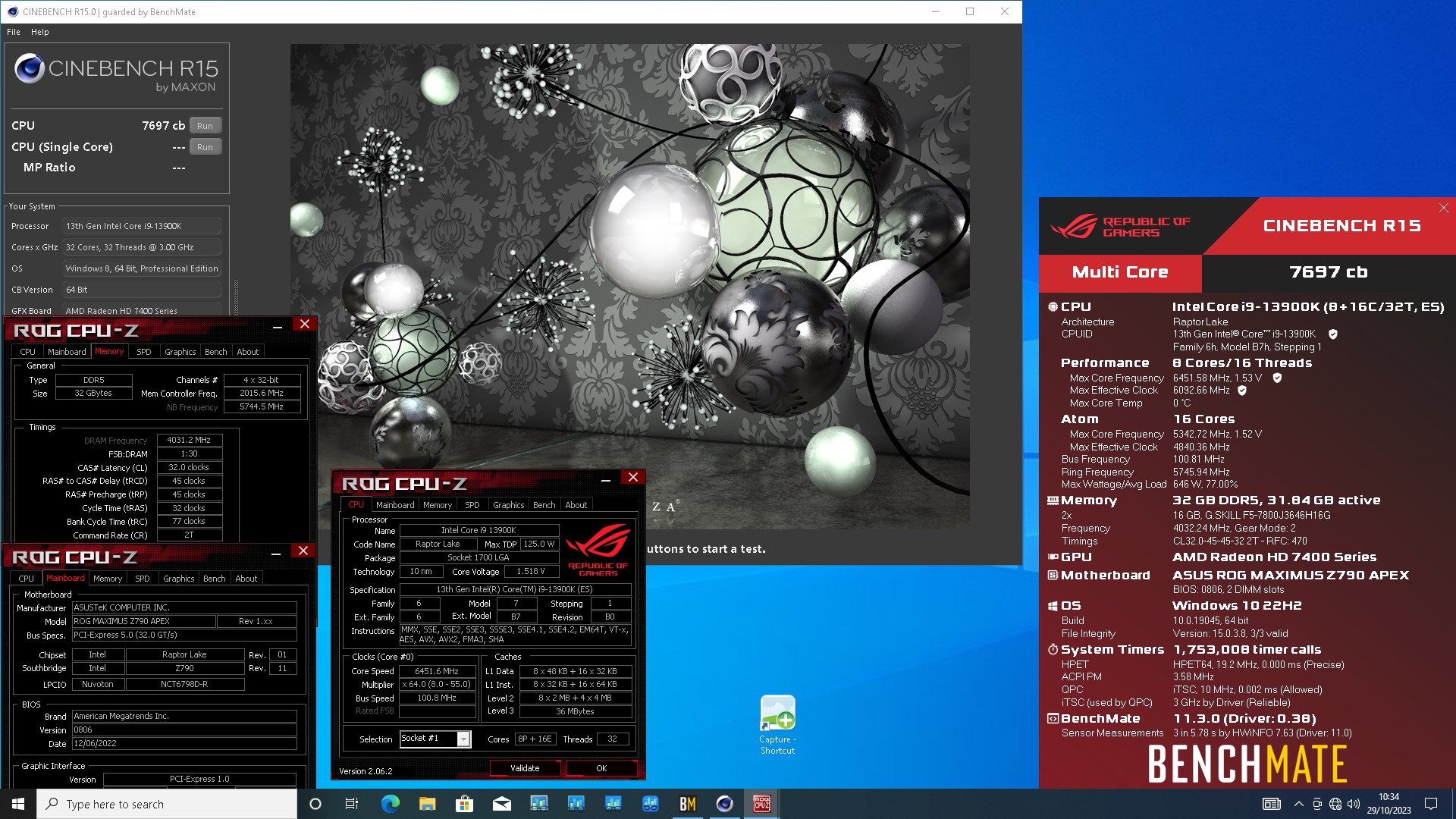Switch to Bench tab in CPU-Z Memory window
Screen dimensions: 1456x819
(x=216, y=352)
